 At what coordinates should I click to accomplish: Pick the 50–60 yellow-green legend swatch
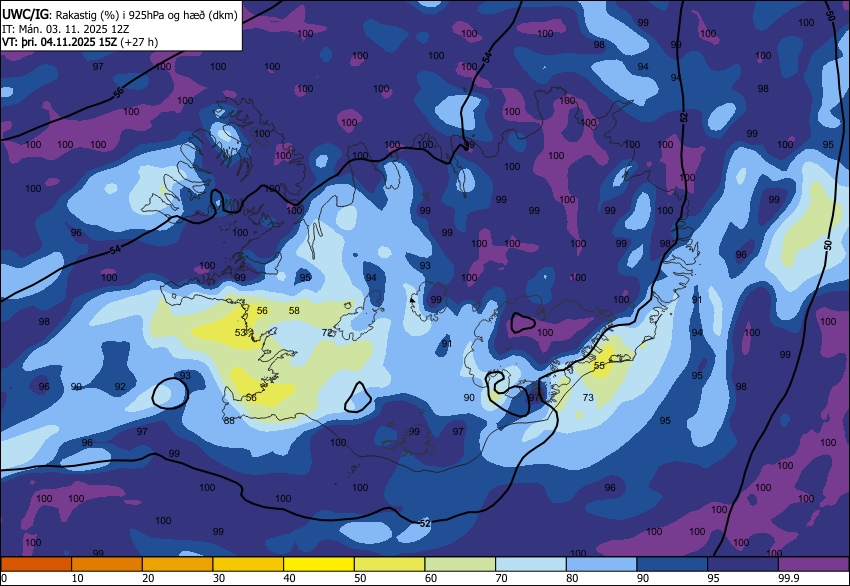pos(389,564)
